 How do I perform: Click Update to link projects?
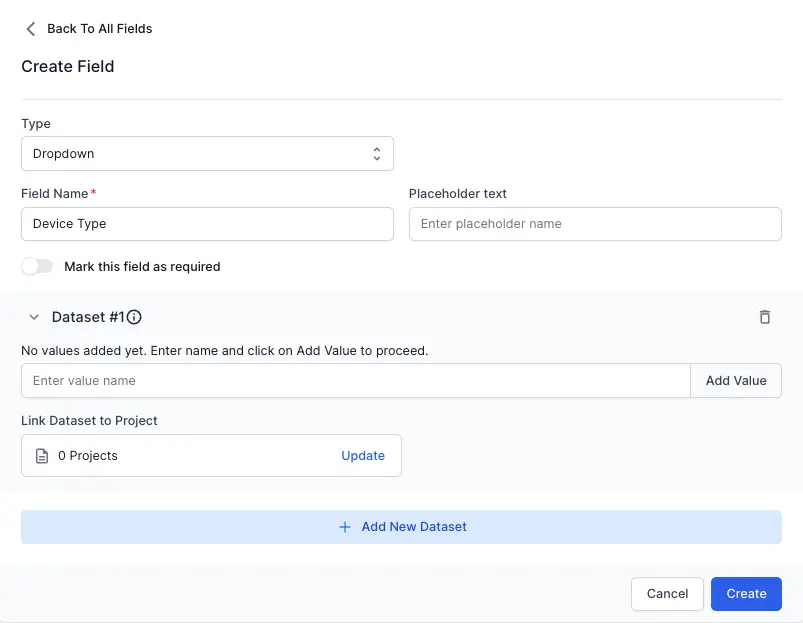pos(363,456)
